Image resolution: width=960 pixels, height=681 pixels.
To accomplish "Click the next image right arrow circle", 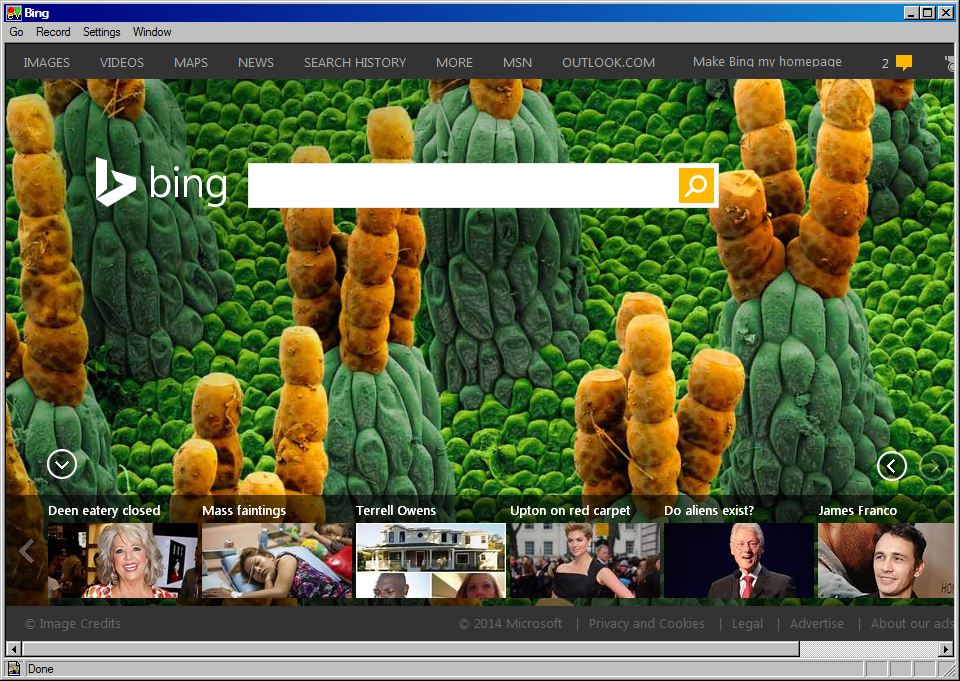I will point(934,465).
